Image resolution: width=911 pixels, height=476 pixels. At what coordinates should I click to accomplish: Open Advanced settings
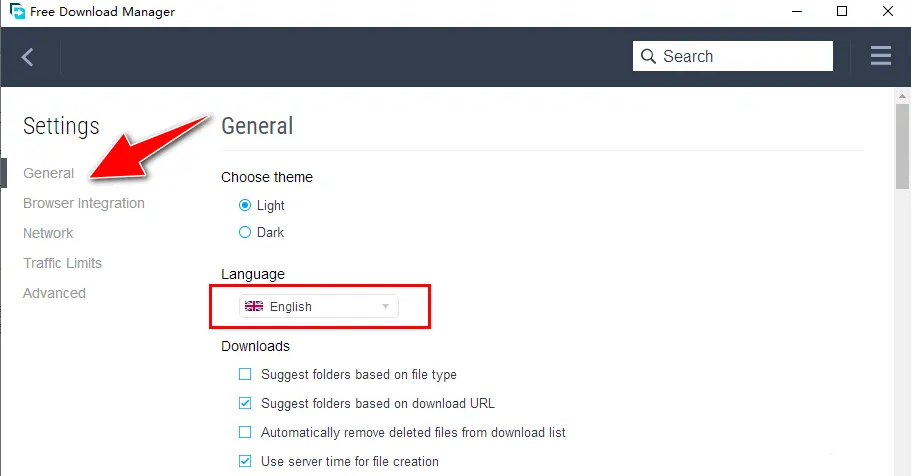54,293
